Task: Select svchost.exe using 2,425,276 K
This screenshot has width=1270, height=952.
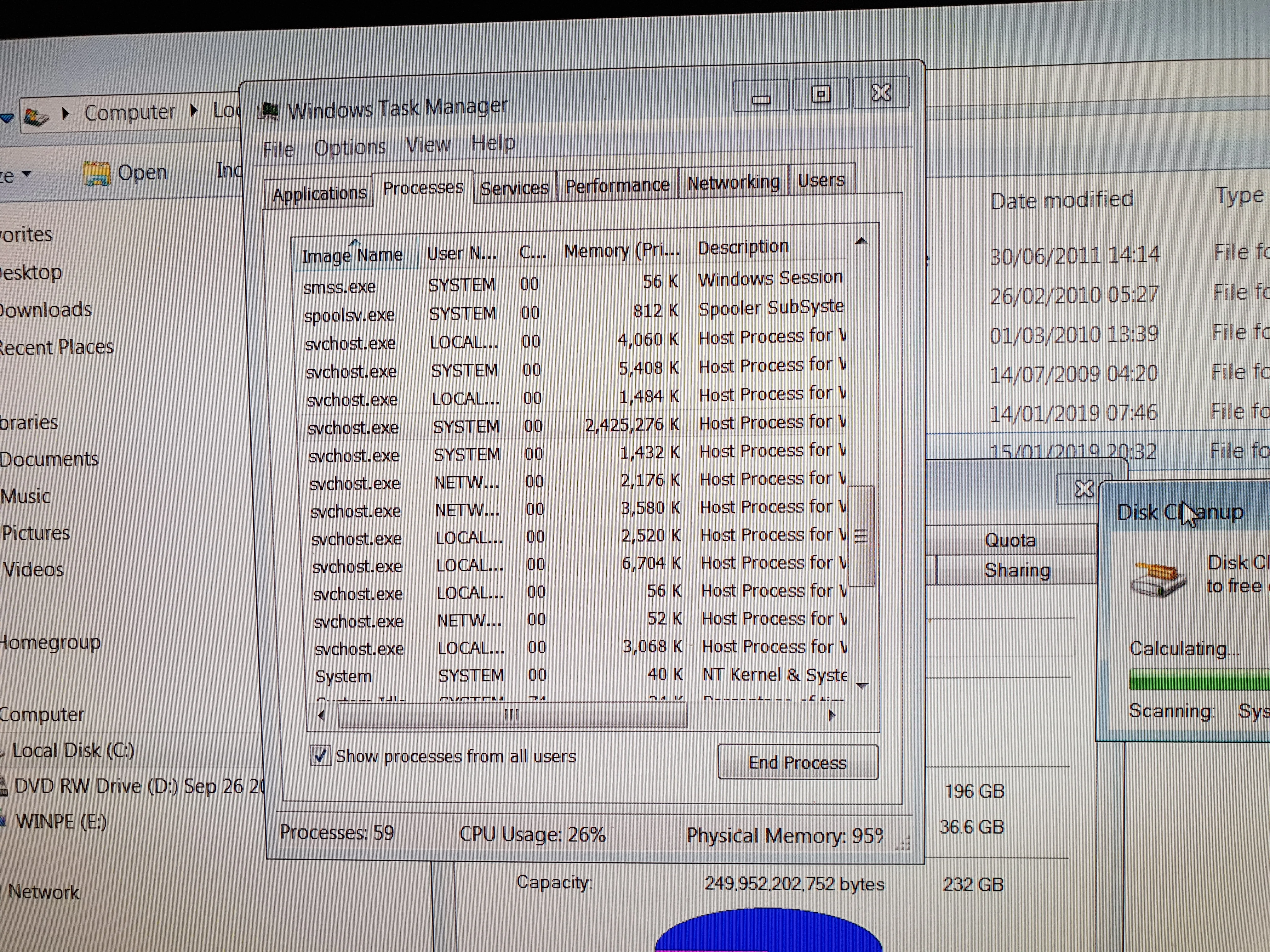Action: coord(574,425)
